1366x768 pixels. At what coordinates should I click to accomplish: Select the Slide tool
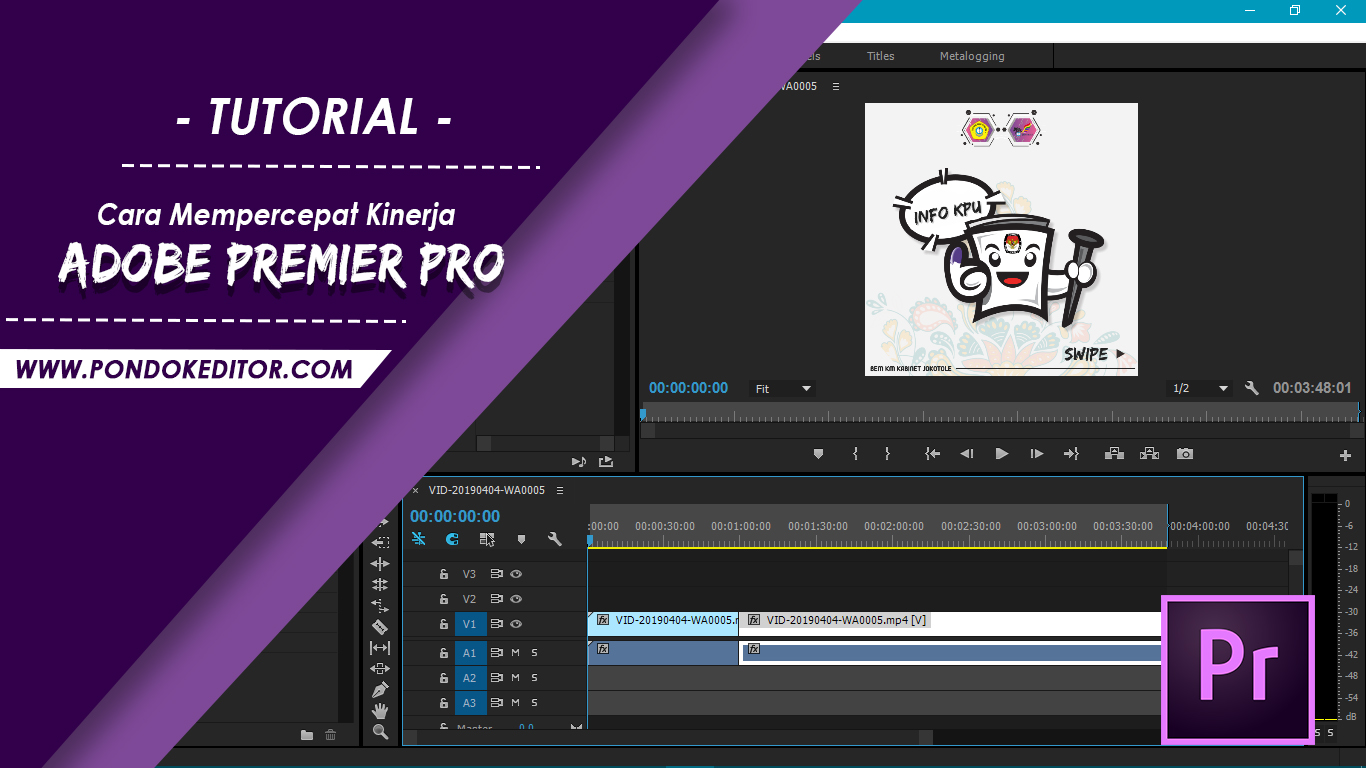tap(381, 668)
